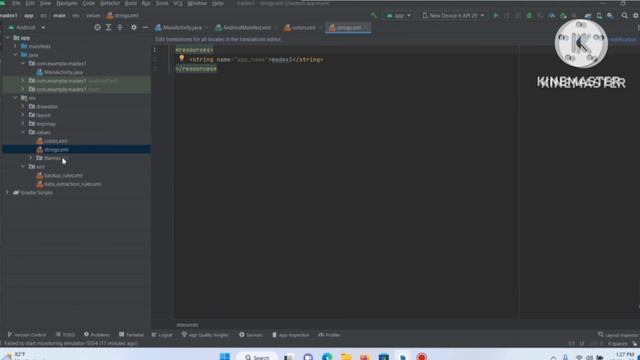Select MainActivity.java in project tree
Image resolution: width=640 pixels, height=360 pixels.
click(x=60, y=72)
